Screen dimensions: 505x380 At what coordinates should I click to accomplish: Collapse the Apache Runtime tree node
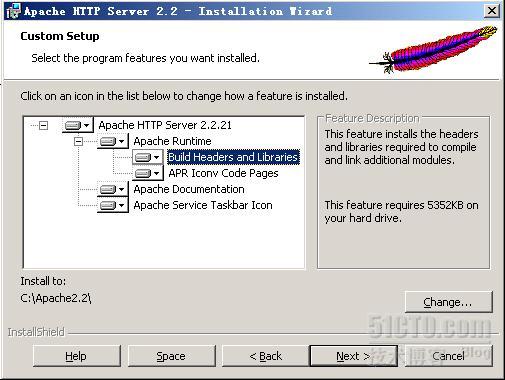[79, 141]
